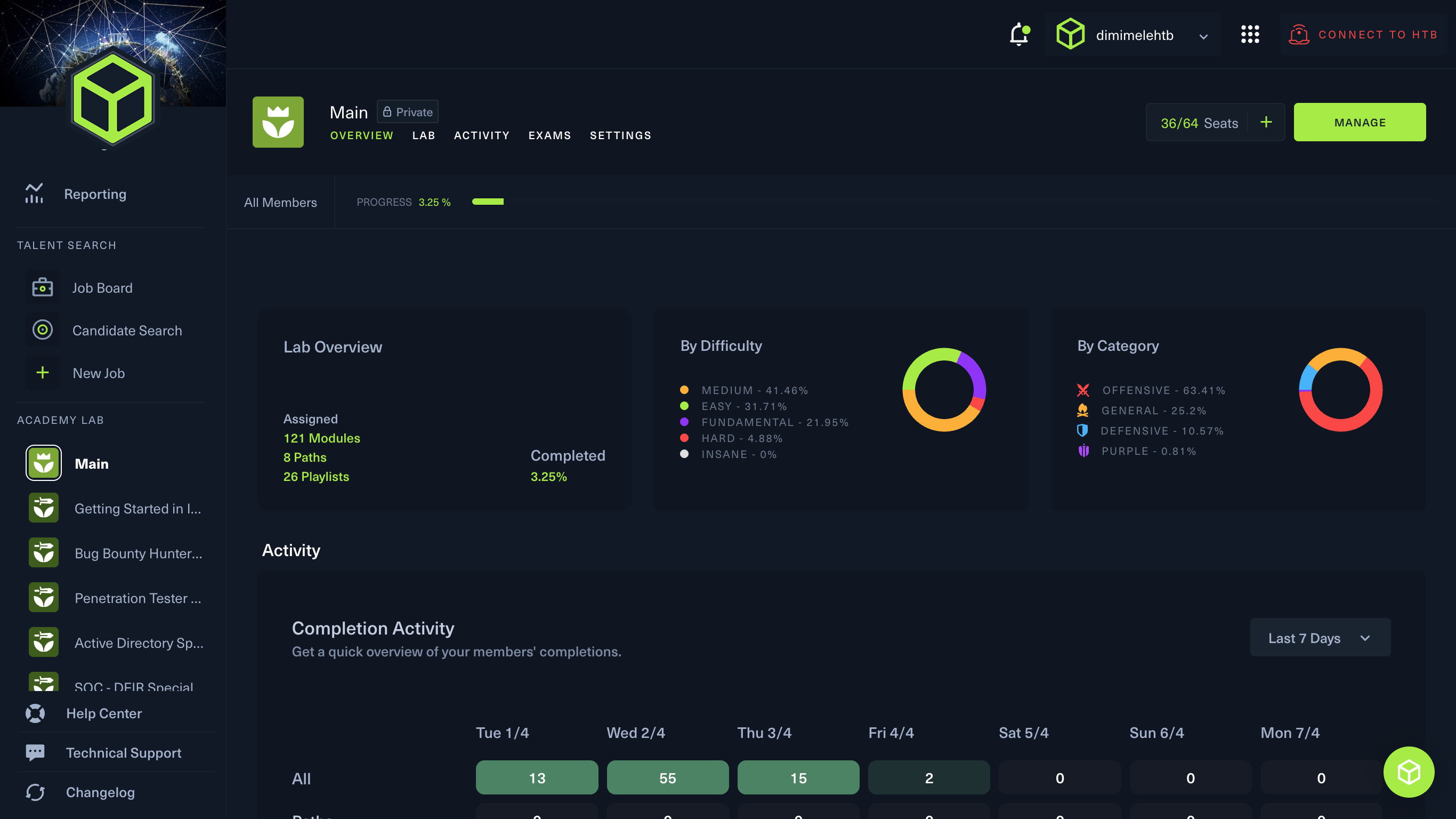This screenshot has width=1456, height=819.
Task: Click the 26 Playlists link
Action: (x=316, y=476)
